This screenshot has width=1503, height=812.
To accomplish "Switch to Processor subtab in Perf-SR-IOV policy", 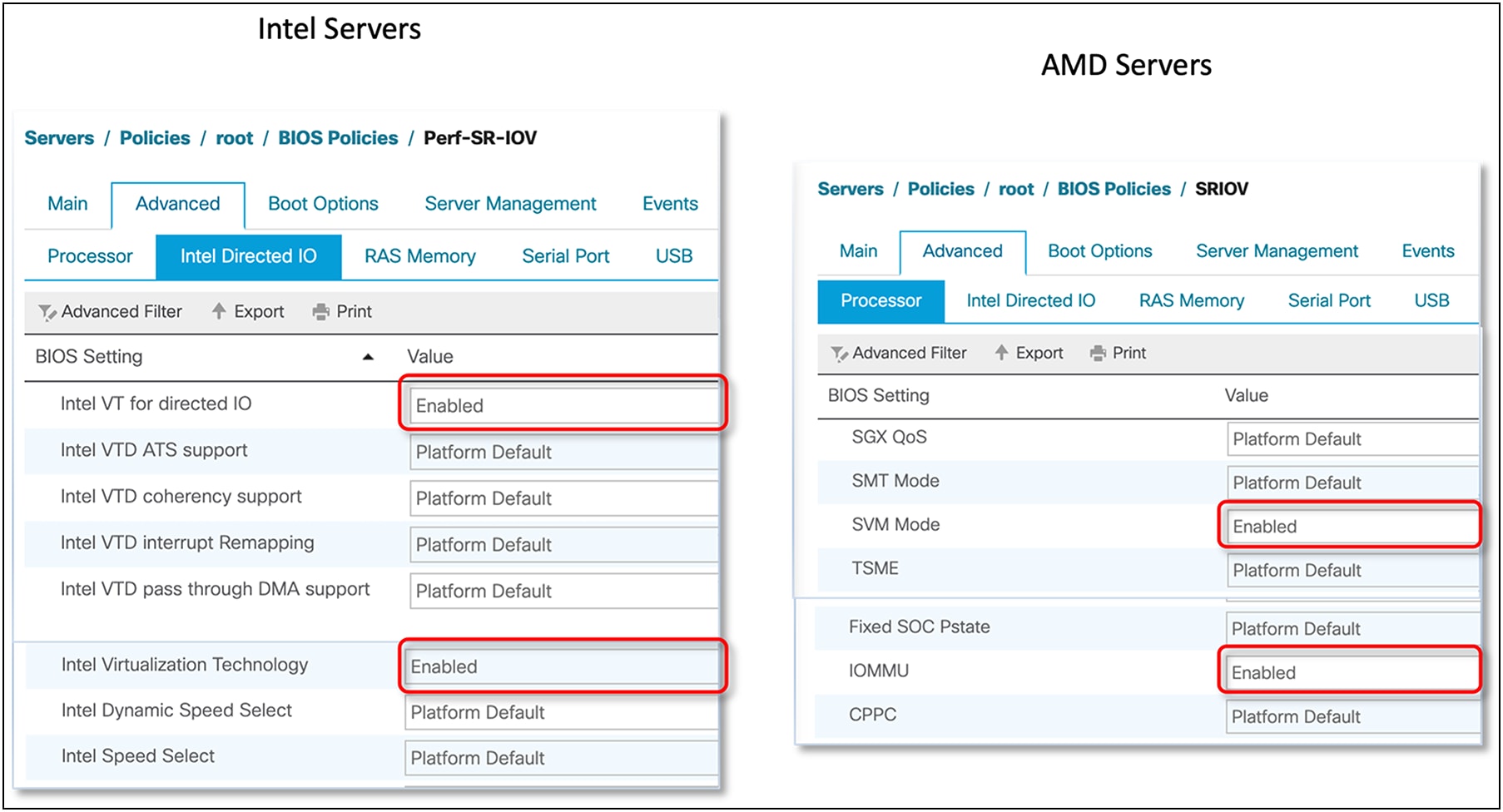I will click(90, 256).
